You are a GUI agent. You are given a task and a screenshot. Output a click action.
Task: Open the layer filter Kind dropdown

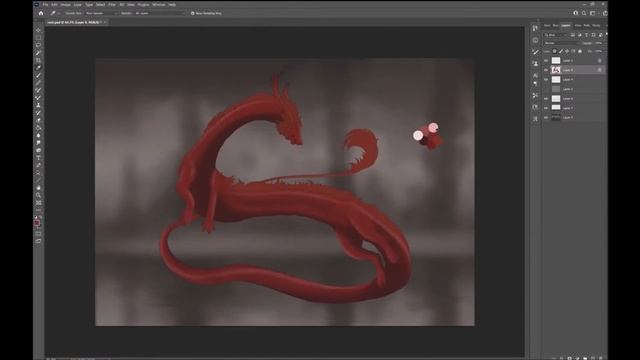pos(556,35)
